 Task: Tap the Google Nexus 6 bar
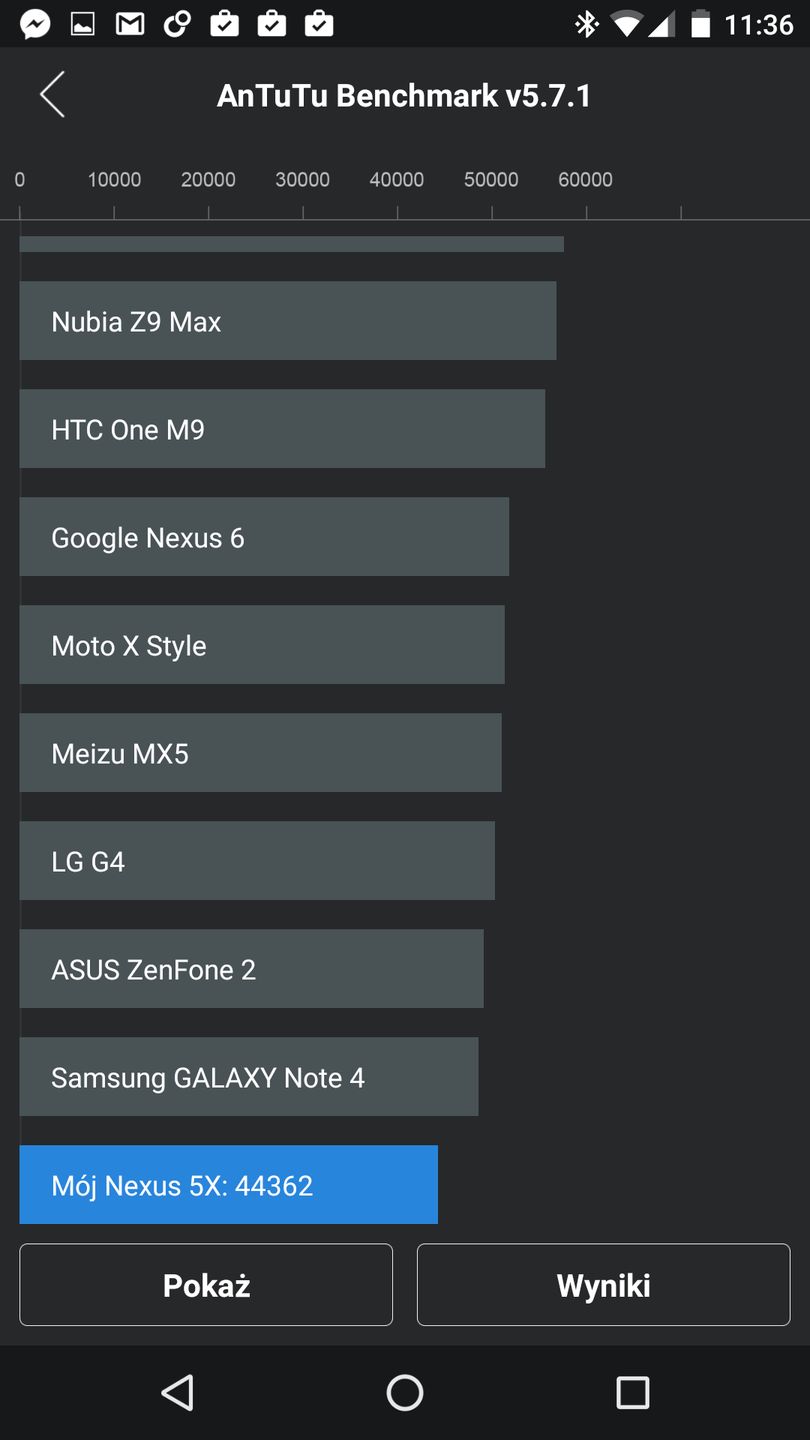(x=264, y=537)
